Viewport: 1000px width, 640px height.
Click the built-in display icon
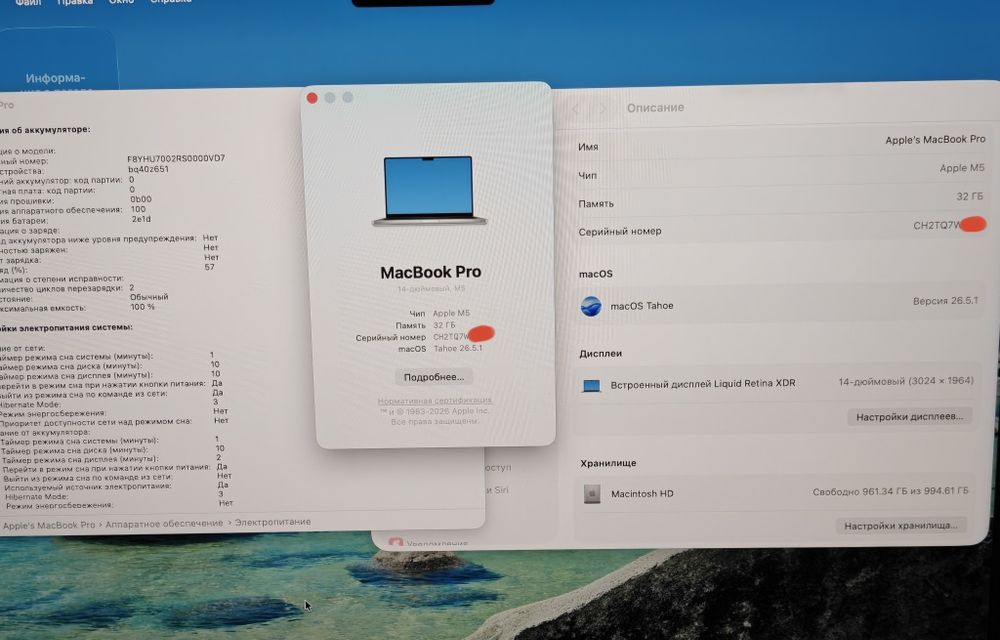tap(591, 386)
